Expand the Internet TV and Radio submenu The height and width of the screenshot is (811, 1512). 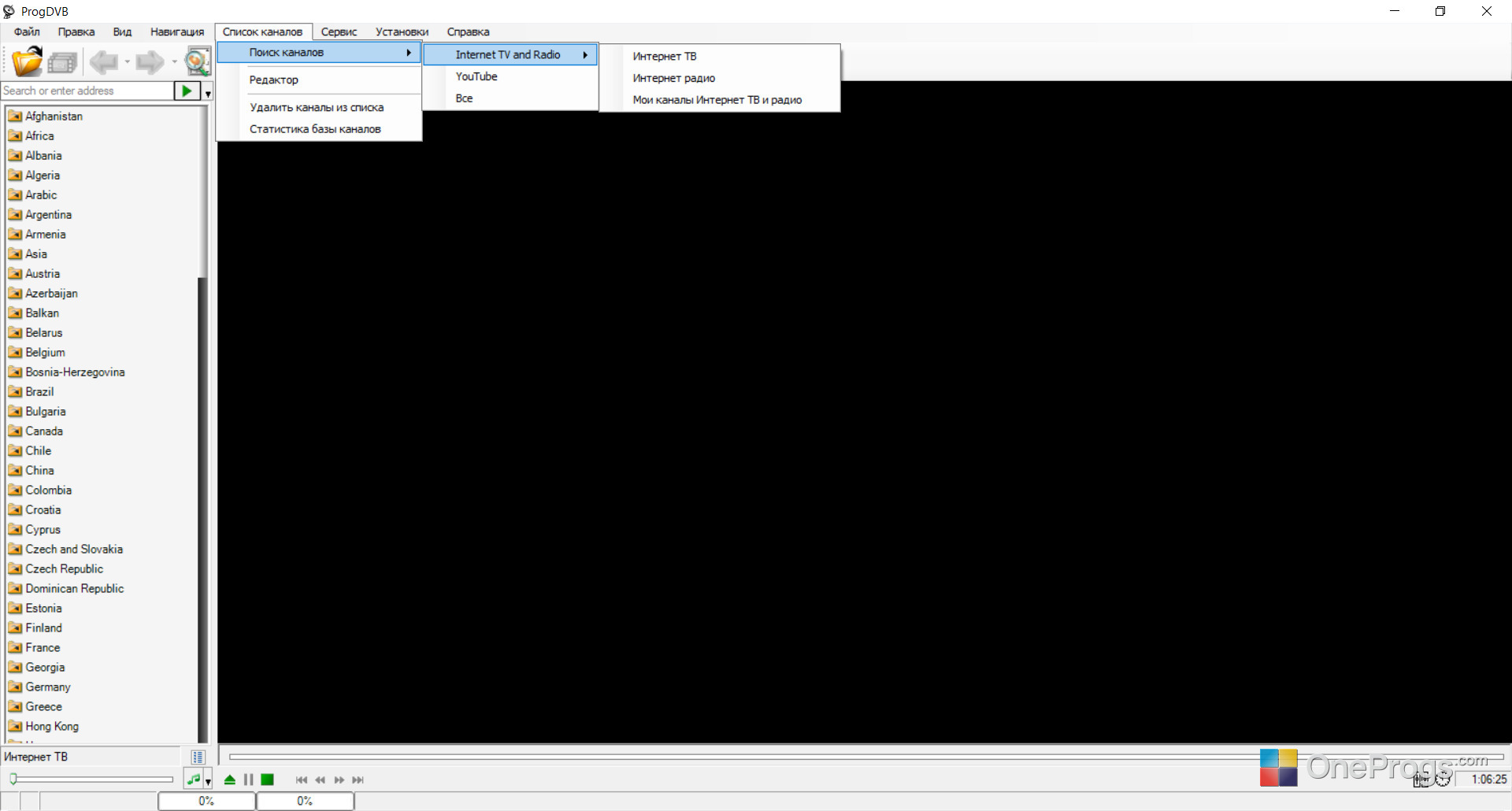tap(510, 54)
